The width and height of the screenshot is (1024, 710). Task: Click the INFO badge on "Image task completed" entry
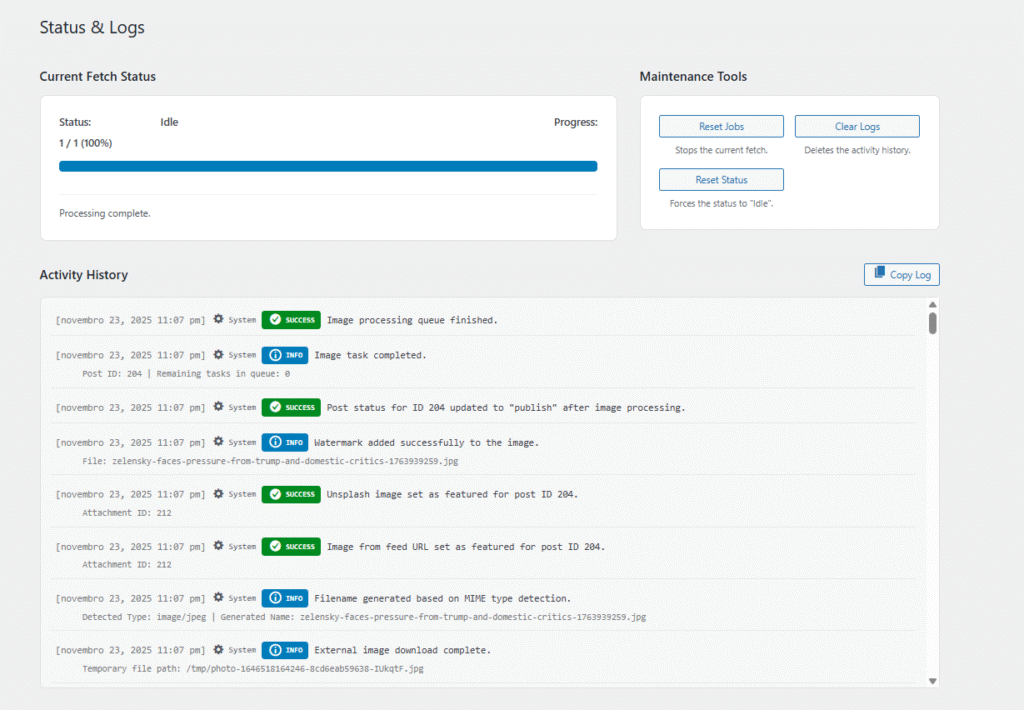pyautogui.click(x=285, y=354)
